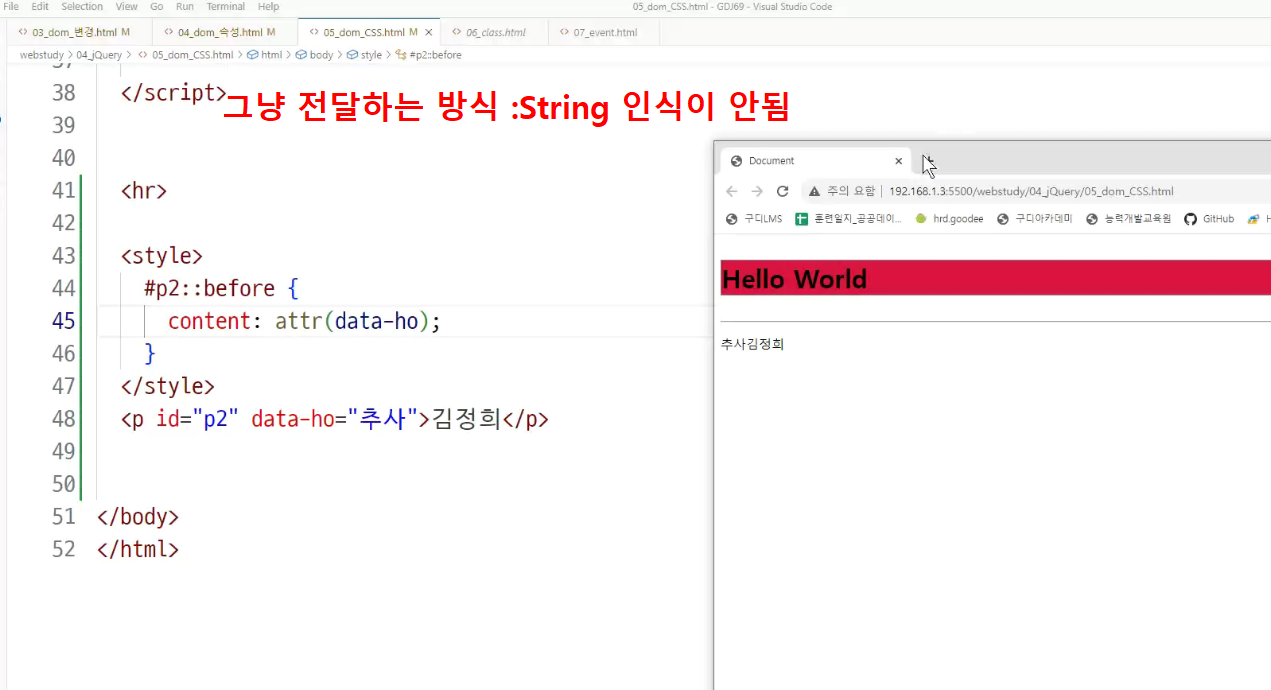Click the closing </script> tag

pos(174,92)
